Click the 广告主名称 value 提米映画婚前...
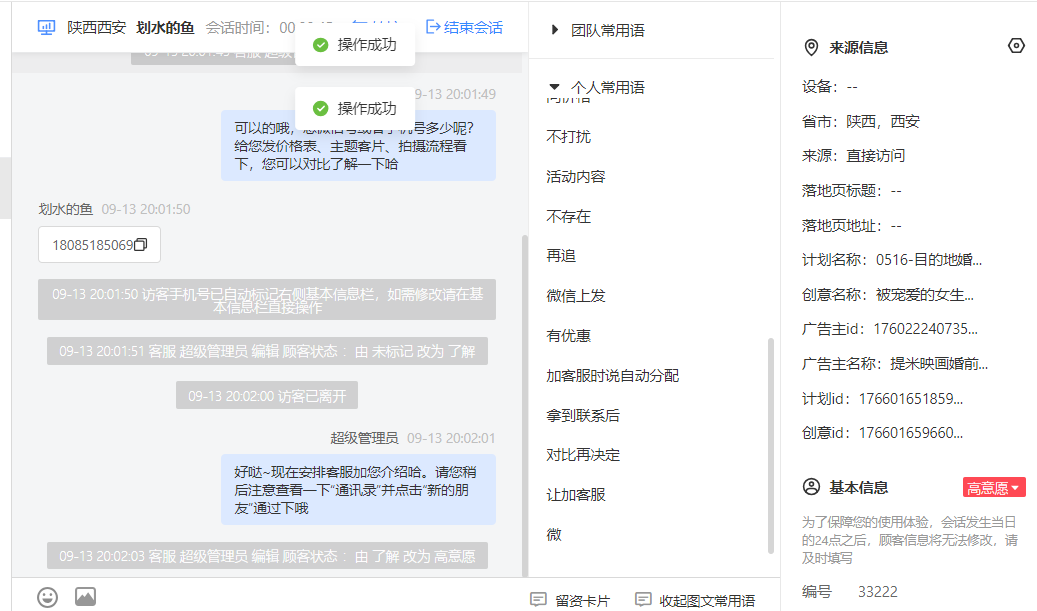Screen dimensions: 1037x611 939,364
